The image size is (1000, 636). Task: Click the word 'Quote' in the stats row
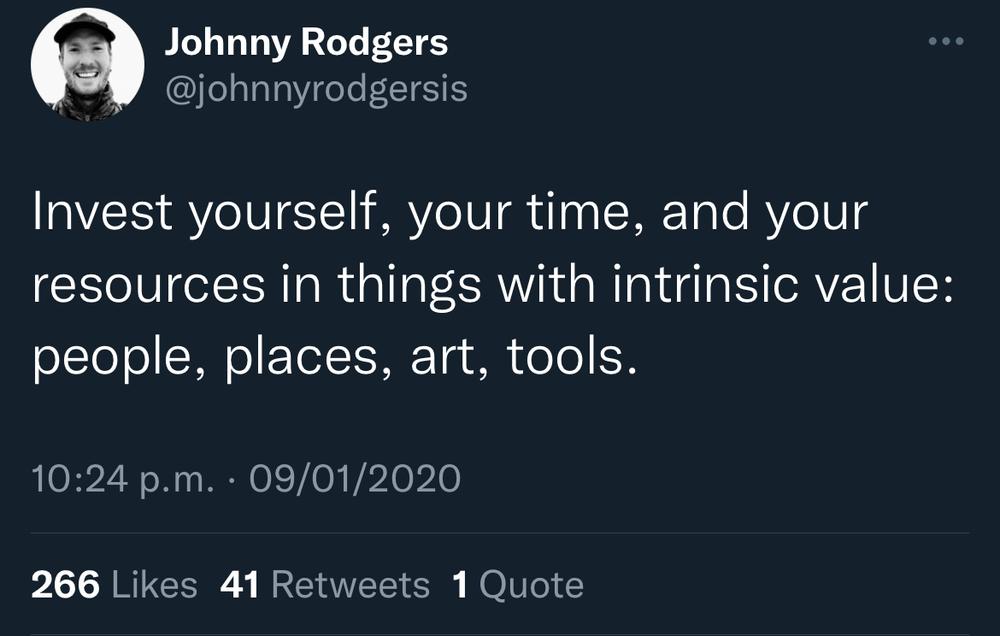(531, 585)
